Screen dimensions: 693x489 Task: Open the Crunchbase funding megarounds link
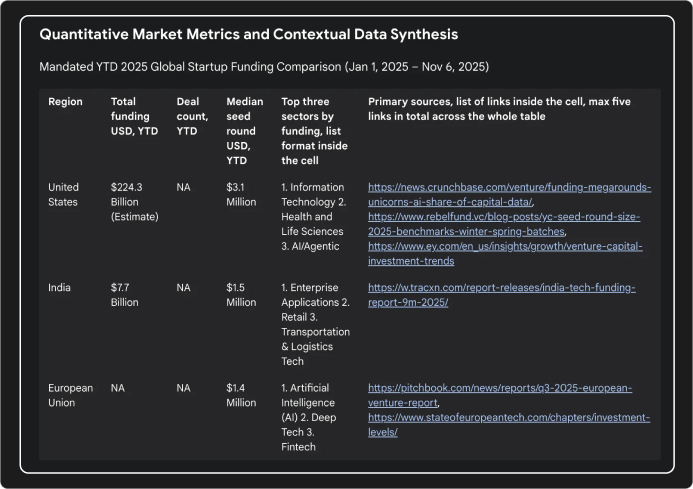[509, 195]
